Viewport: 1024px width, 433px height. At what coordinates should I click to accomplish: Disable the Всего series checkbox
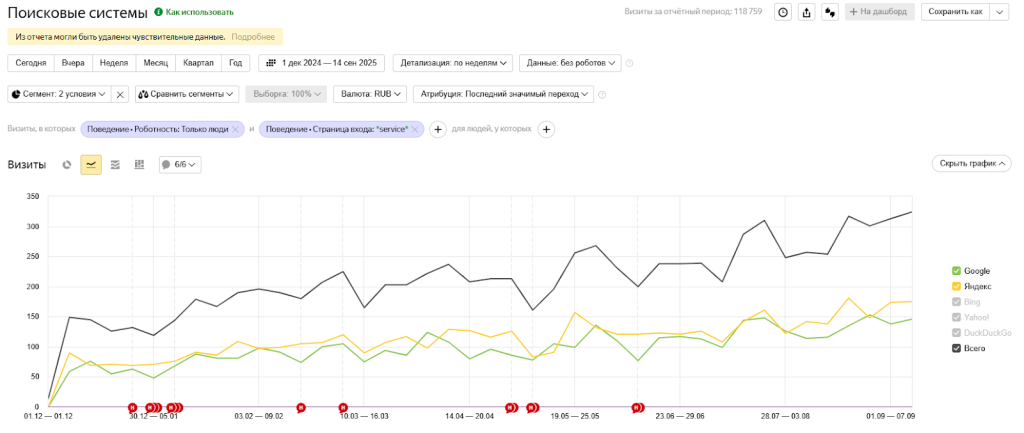point(957,347)
